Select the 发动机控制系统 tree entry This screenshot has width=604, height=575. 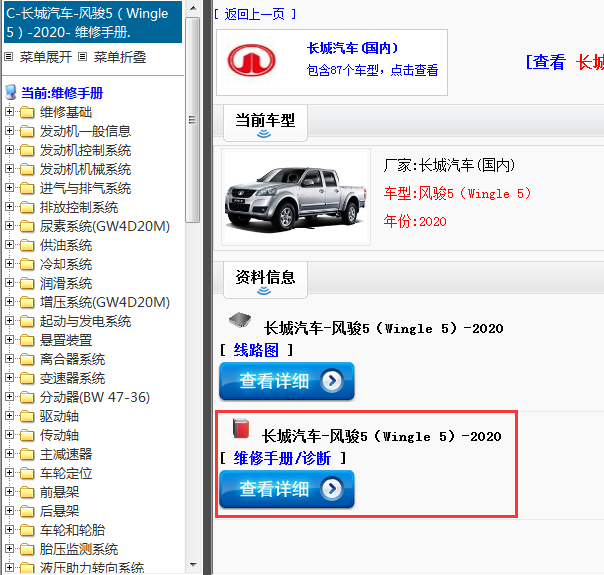click(86, 150)
